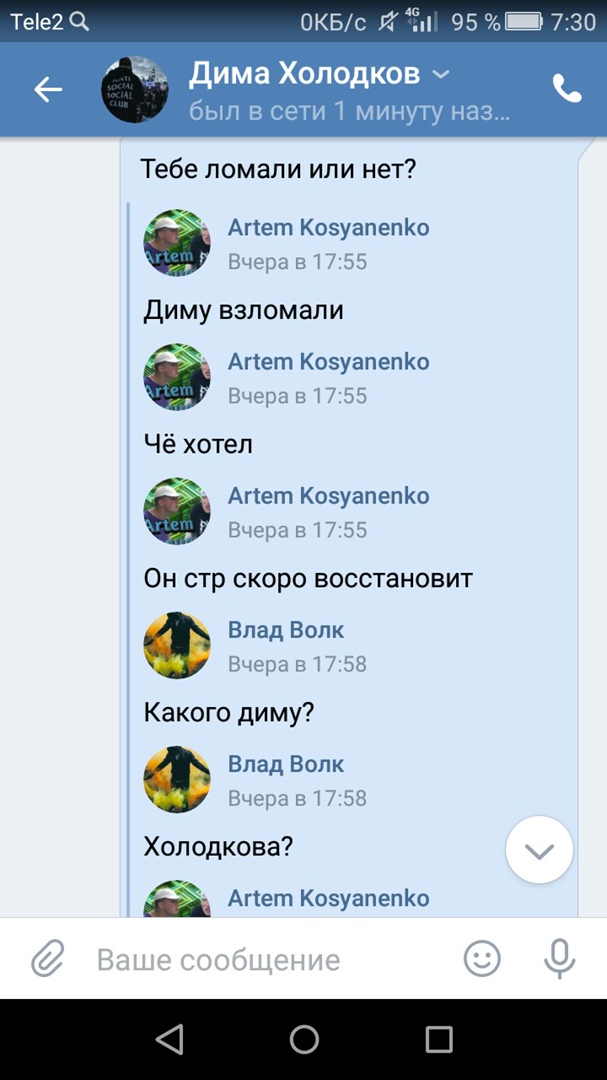This screenshot has height=1080, width=607.
Task: Start a call with phone icon
Action: click(567, 89)
